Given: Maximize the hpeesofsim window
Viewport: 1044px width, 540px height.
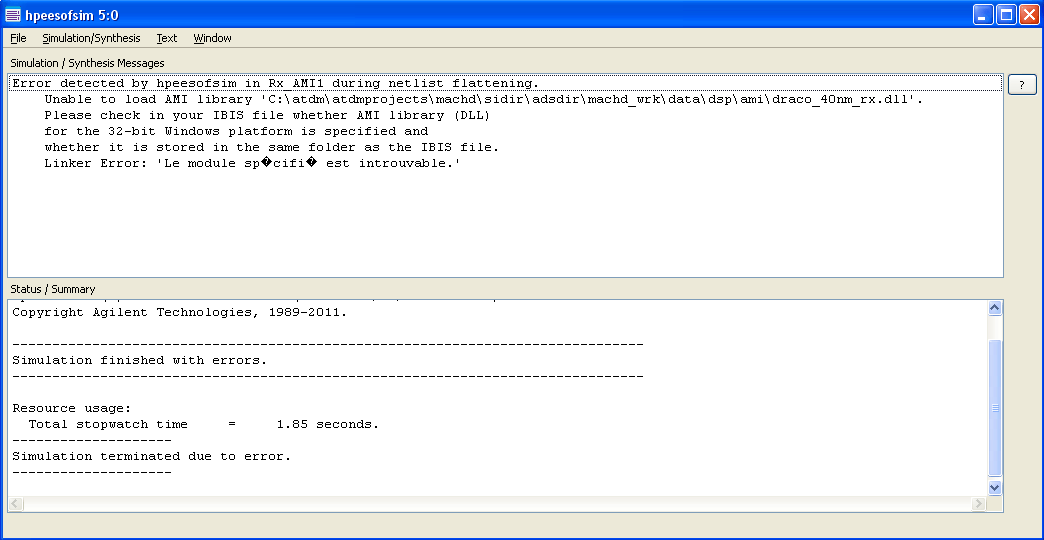Looking at the screenshot, I should click(1006, 15).
